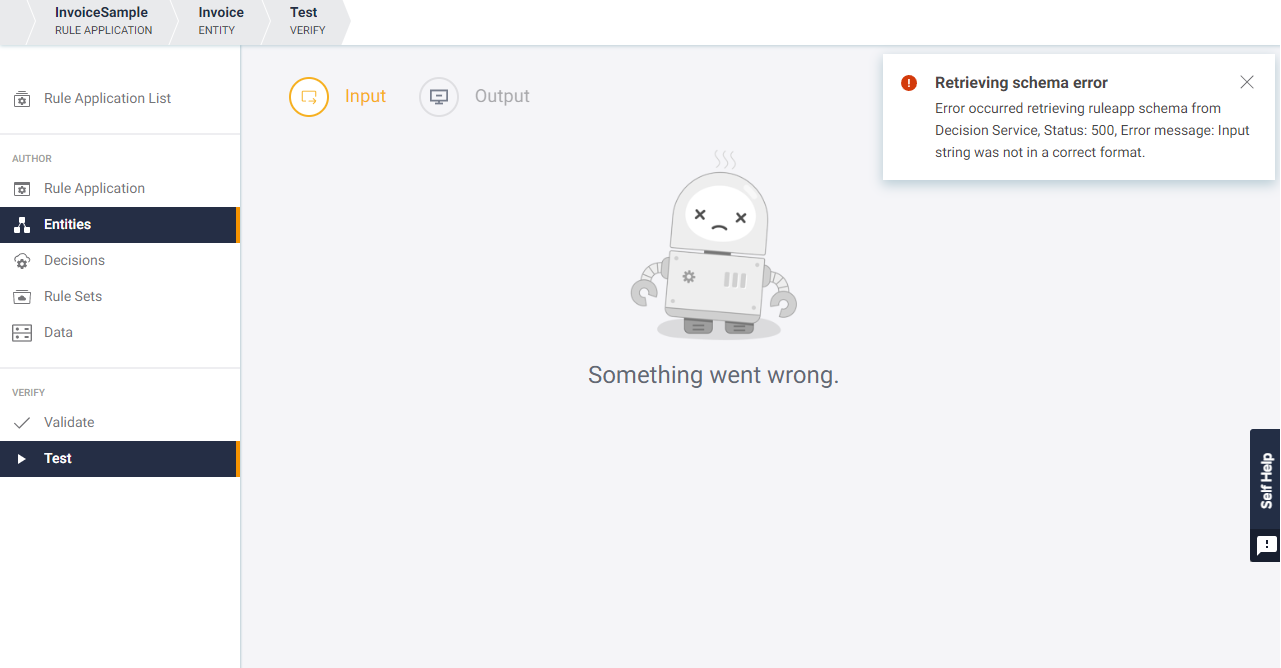Go to the Rule Sets section
The image size is (1281, 668).
[x=72, y=296]
